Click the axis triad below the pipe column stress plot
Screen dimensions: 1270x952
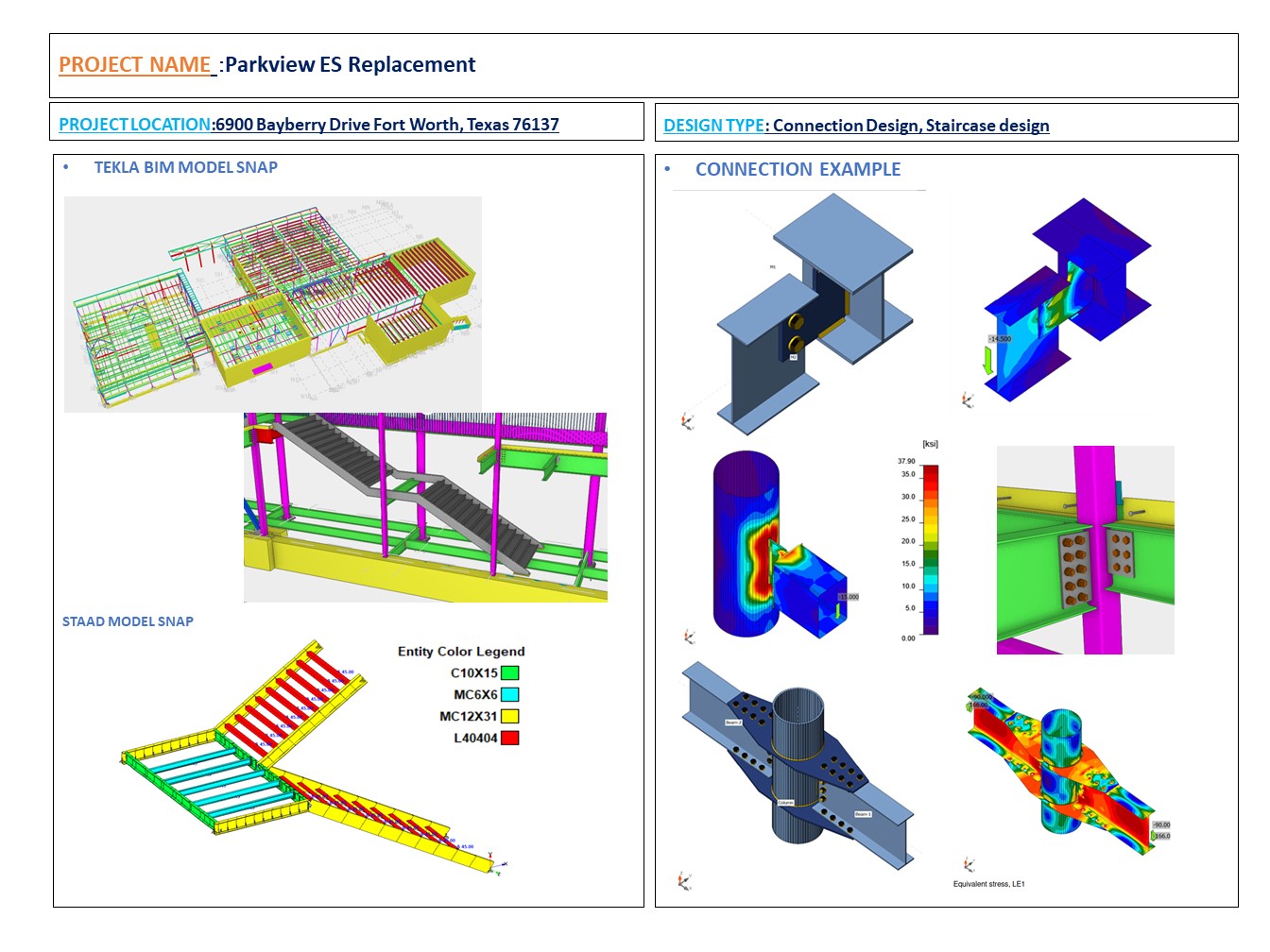click(x=689, y=637)
